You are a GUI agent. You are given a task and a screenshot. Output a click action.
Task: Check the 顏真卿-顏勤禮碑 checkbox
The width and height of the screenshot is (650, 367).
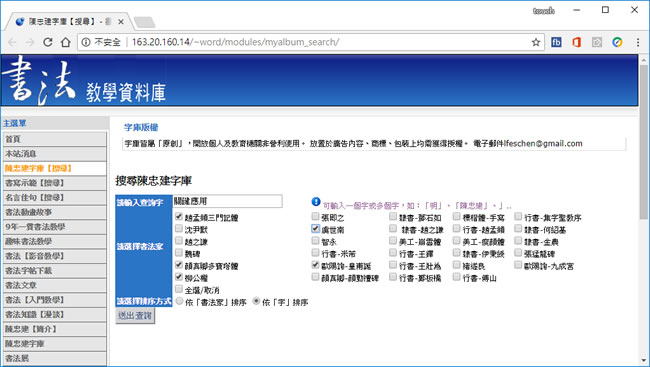(x=315, y=277)
